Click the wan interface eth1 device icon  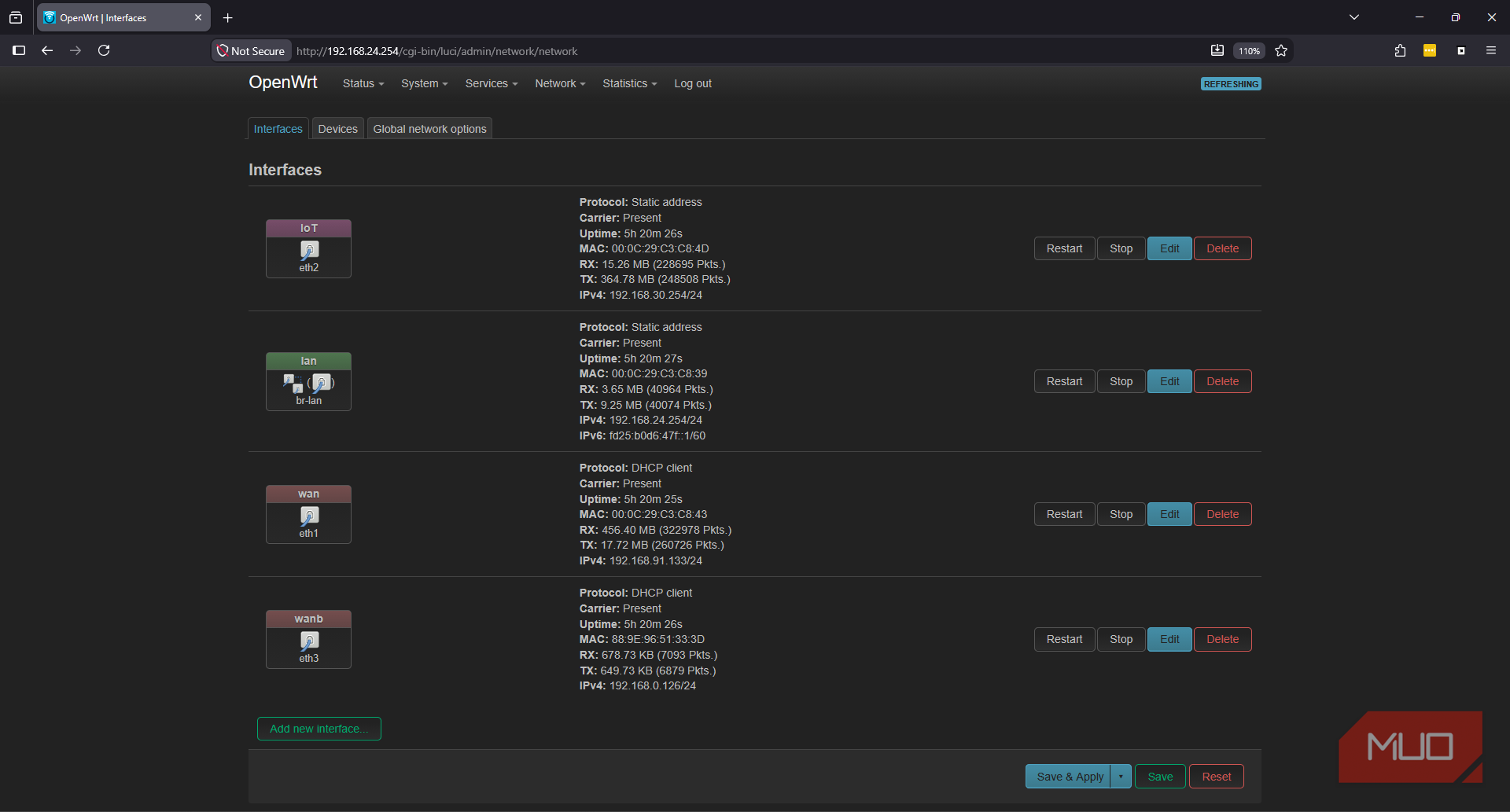[309, 516]
